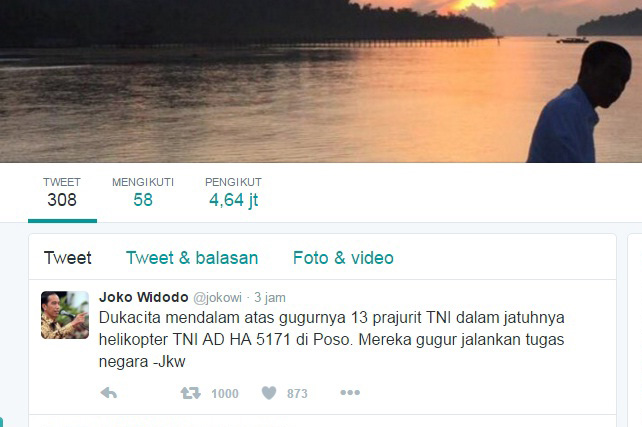Like the tweet with the heart icon
This screenshot has width=642, height=427.
(x=269, y=393)
